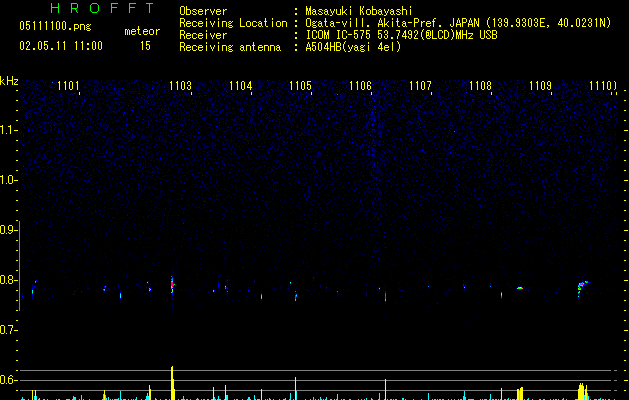Click the bright meteor echo near 1103
This screenshot has height=400, width=629.
[x=172, y=285]
